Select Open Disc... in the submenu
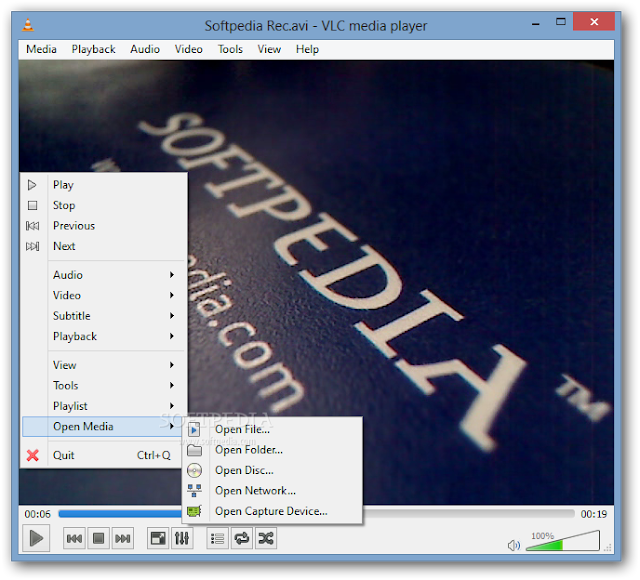Image resolution: width=640 pixels, height=580 pixels. [x=272, y=470]
